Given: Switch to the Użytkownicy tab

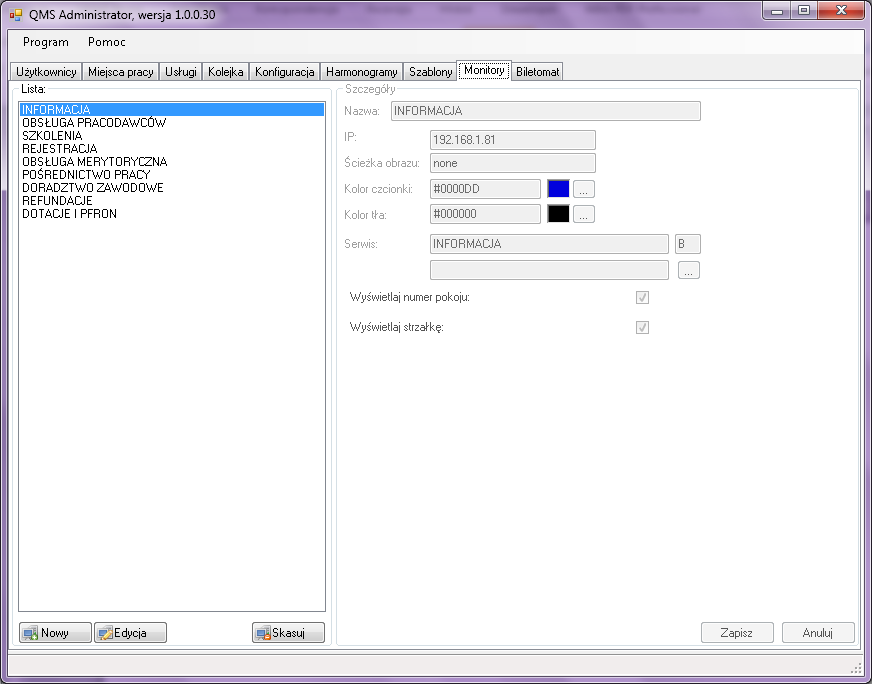Looking at the screenshot, I should point(46,72).
